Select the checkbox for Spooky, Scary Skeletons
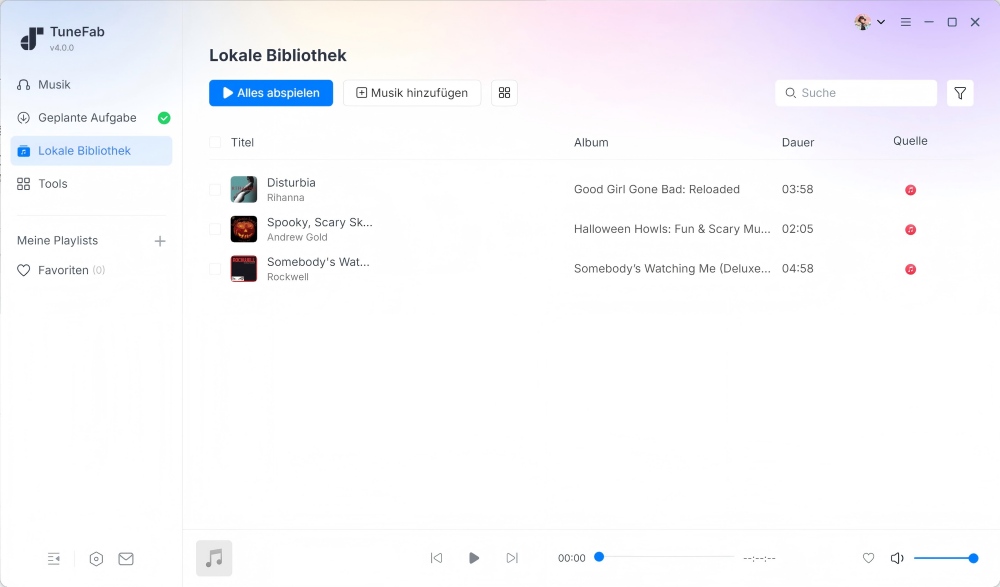The height and width of the screenshot is (587, 1000). click(x=213, y=228)
